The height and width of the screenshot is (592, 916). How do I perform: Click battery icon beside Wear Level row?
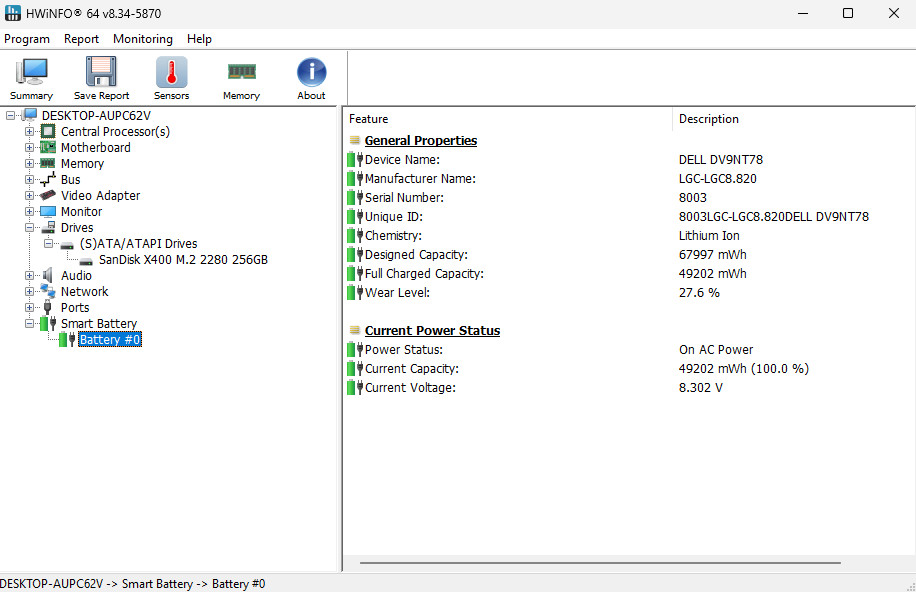(x=355, y=292)
